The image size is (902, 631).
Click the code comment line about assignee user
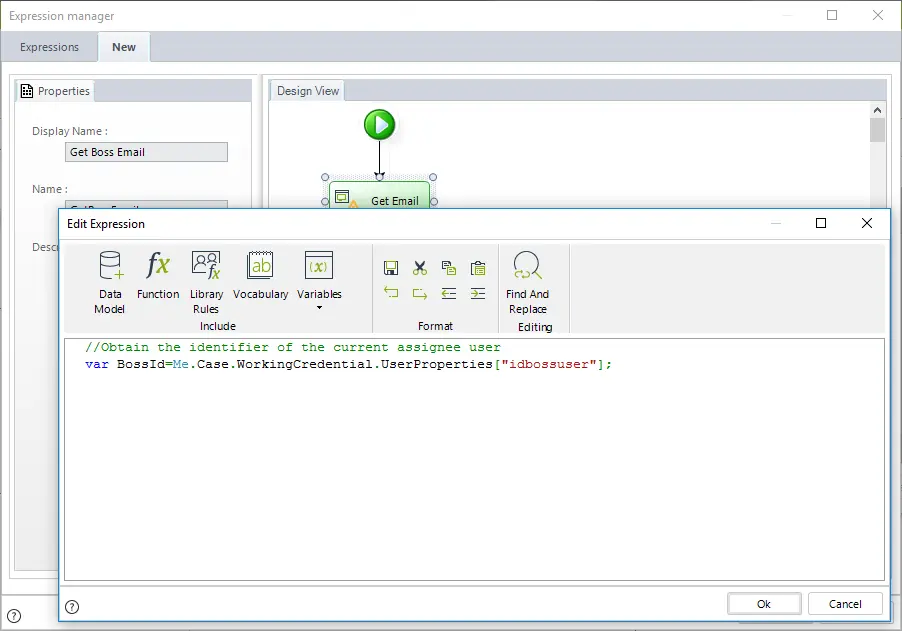(x=293, y=347)
